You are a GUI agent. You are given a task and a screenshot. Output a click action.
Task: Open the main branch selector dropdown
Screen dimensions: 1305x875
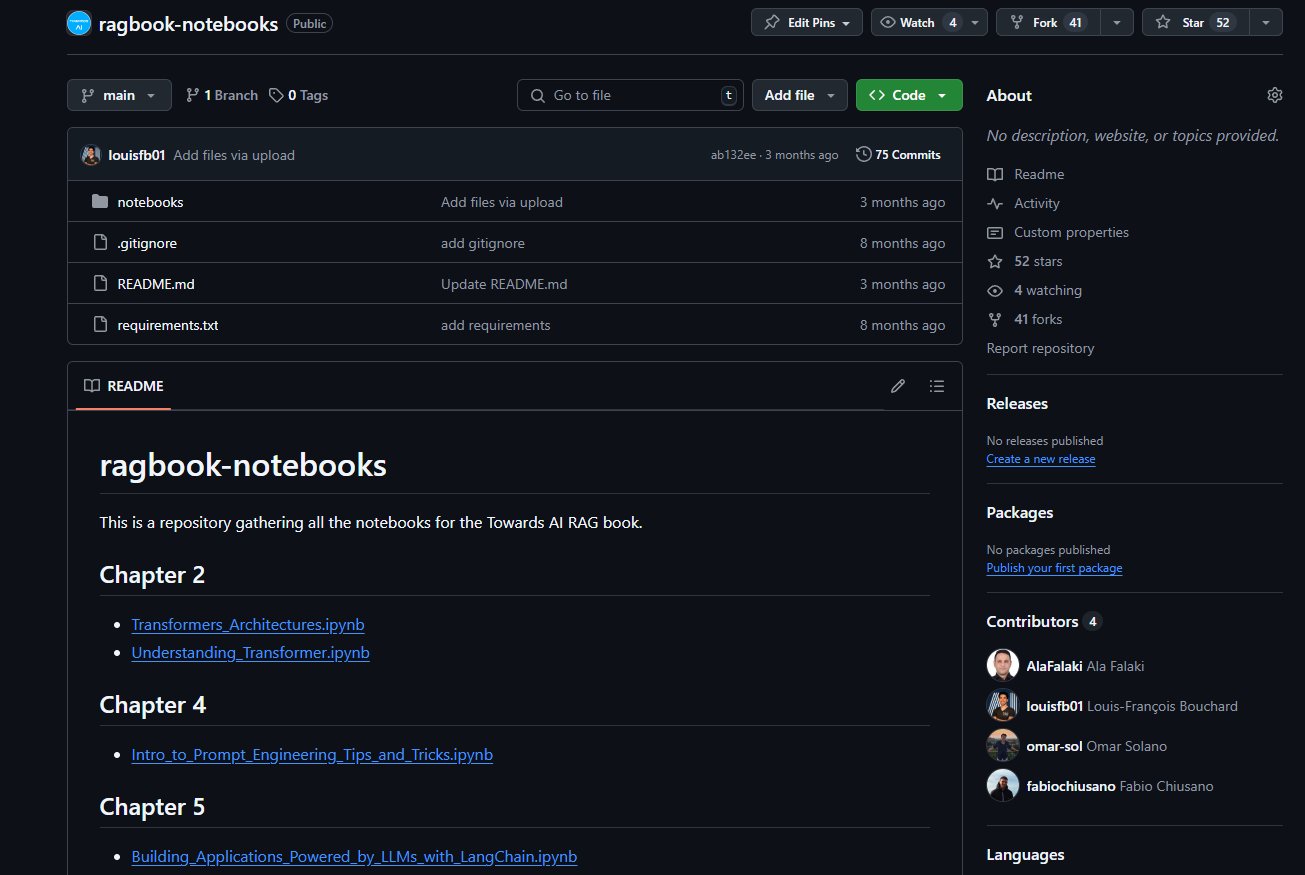point(119,95)
